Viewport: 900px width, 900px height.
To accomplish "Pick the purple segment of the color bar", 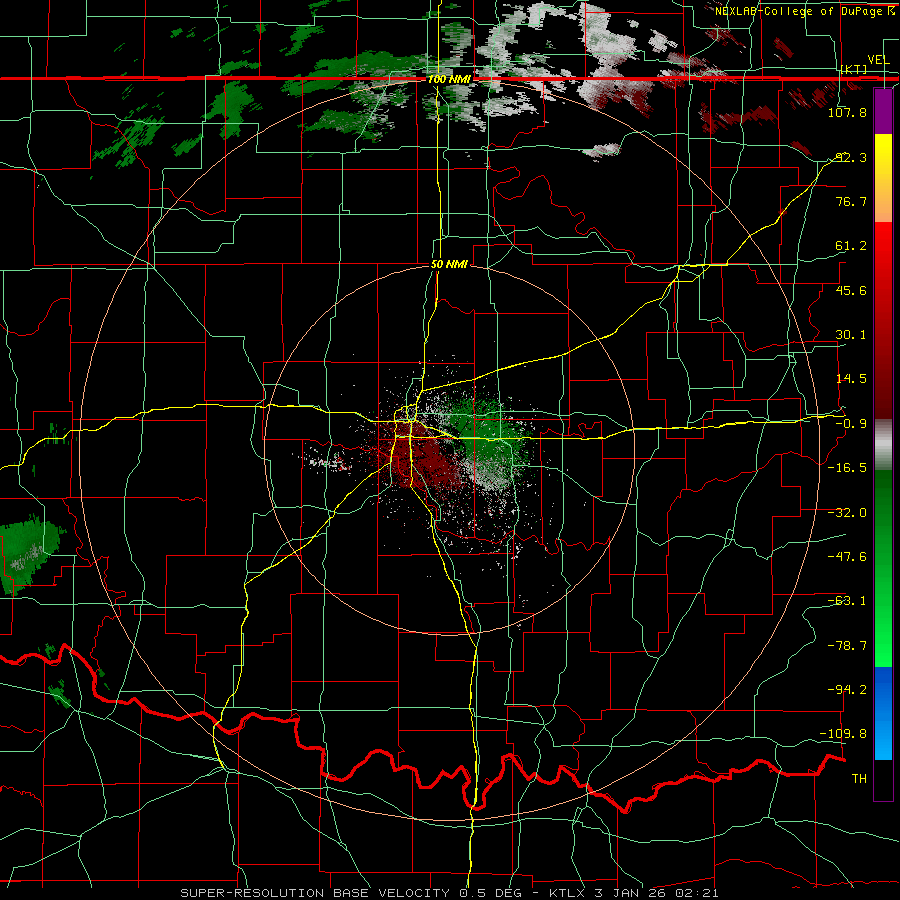I will click(x=883, y=111).
